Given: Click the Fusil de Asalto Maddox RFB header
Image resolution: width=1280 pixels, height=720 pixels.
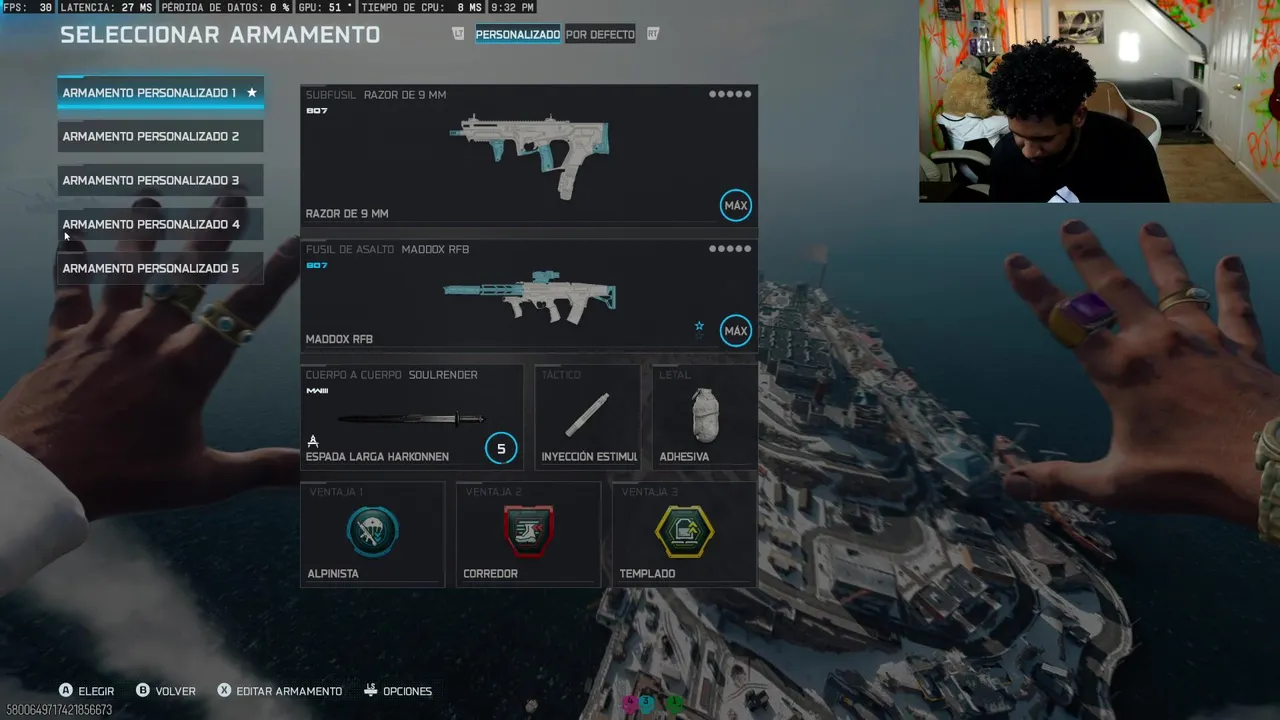Looking at the screenshot, I should click(387, 249).
